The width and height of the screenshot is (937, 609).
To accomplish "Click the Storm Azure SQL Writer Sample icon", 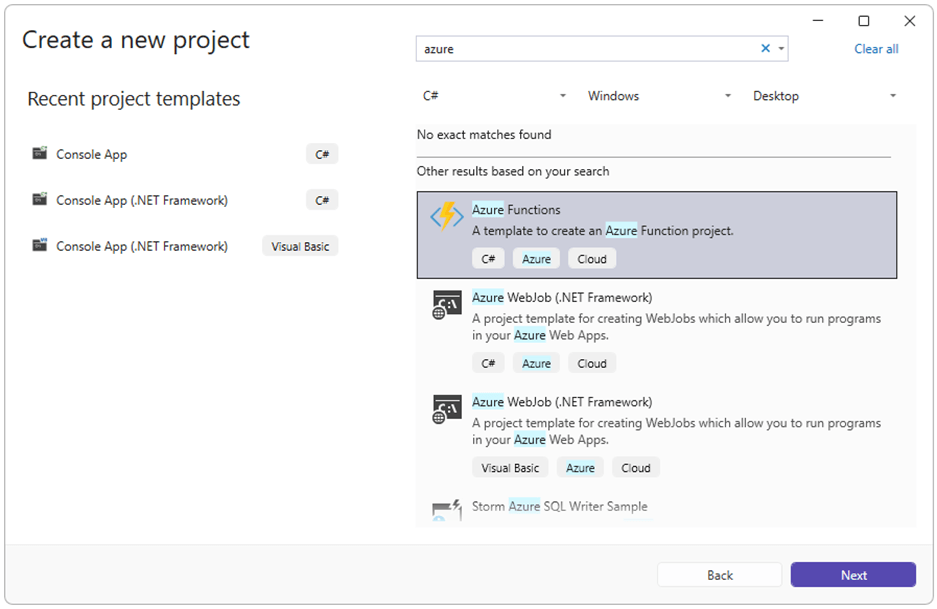I will pos(446,509).
